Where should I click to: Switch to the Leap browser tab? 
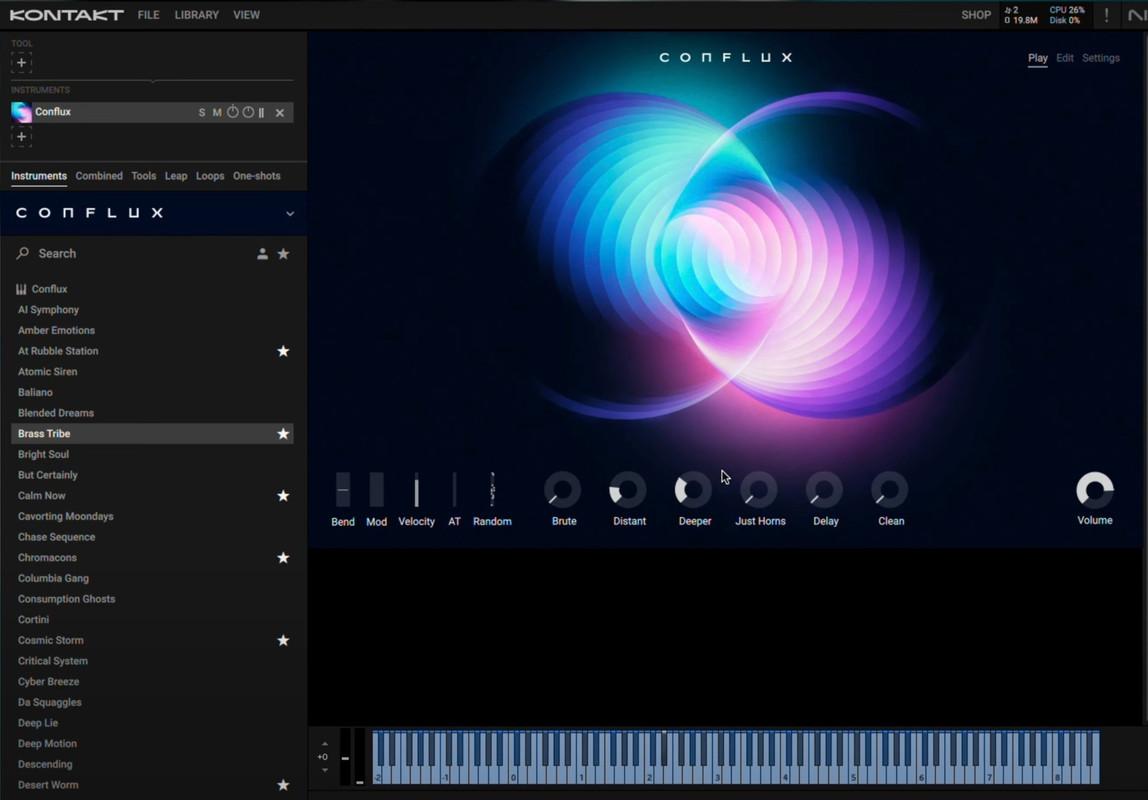coord(176,176)
